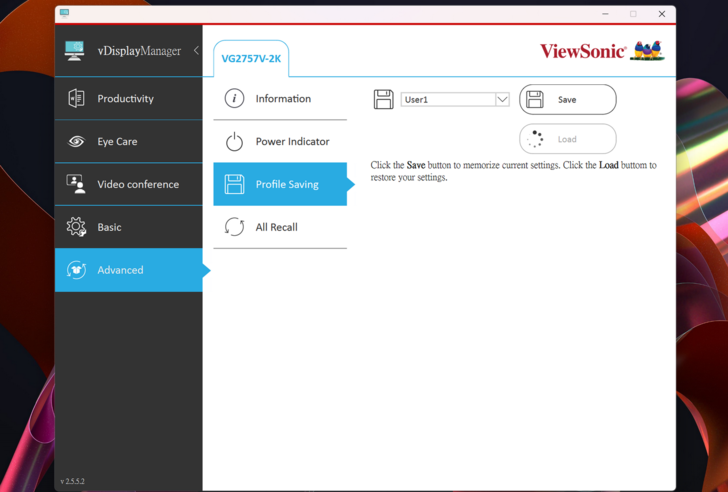Image resolution: width=728 pixels, height=492 pixels.
Task: Click the Advanced sidebar icon
Action: pyautogui.click(x=76, y=270)
